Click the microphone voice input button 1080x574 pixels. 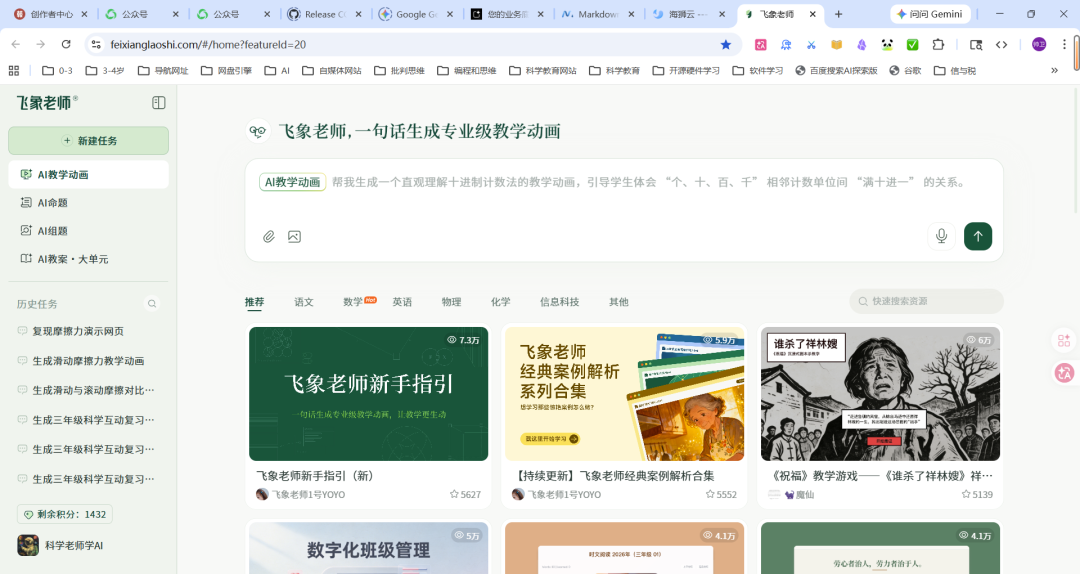point(942,236)
